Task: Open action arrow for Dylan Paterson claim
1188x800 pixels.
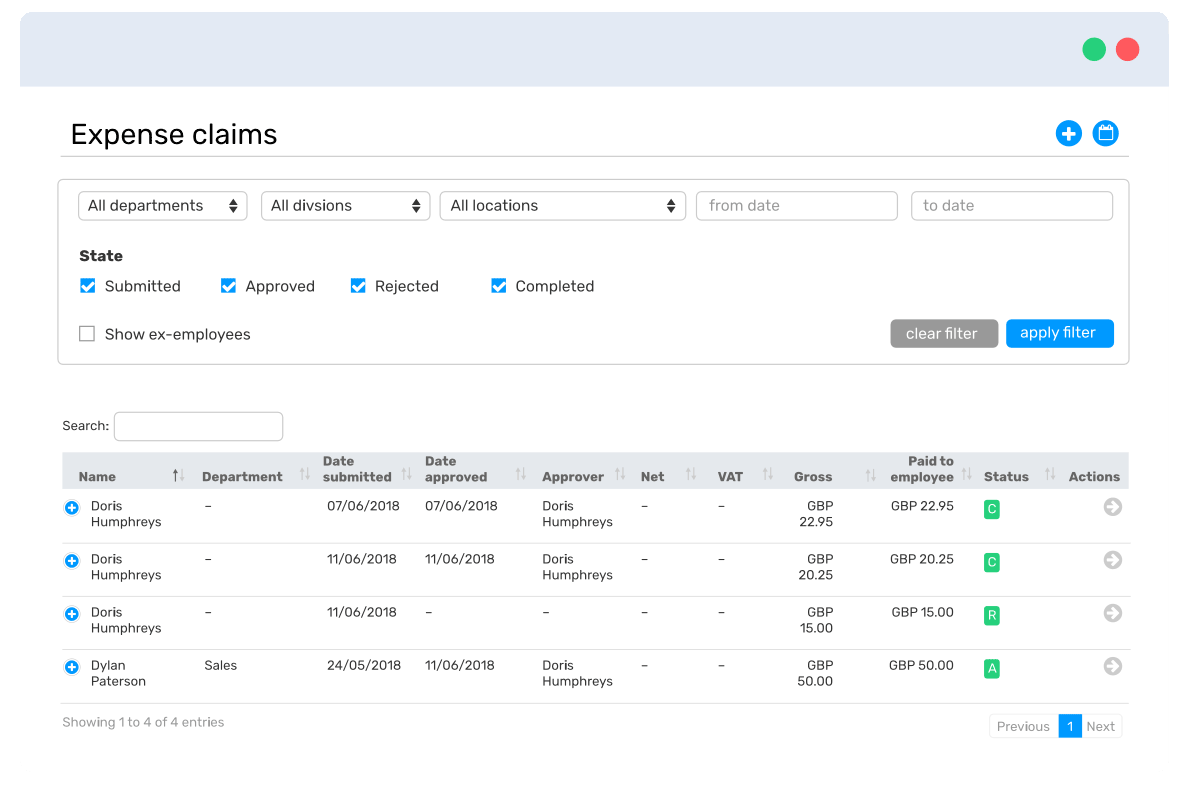Action: tap(1112, 666)
